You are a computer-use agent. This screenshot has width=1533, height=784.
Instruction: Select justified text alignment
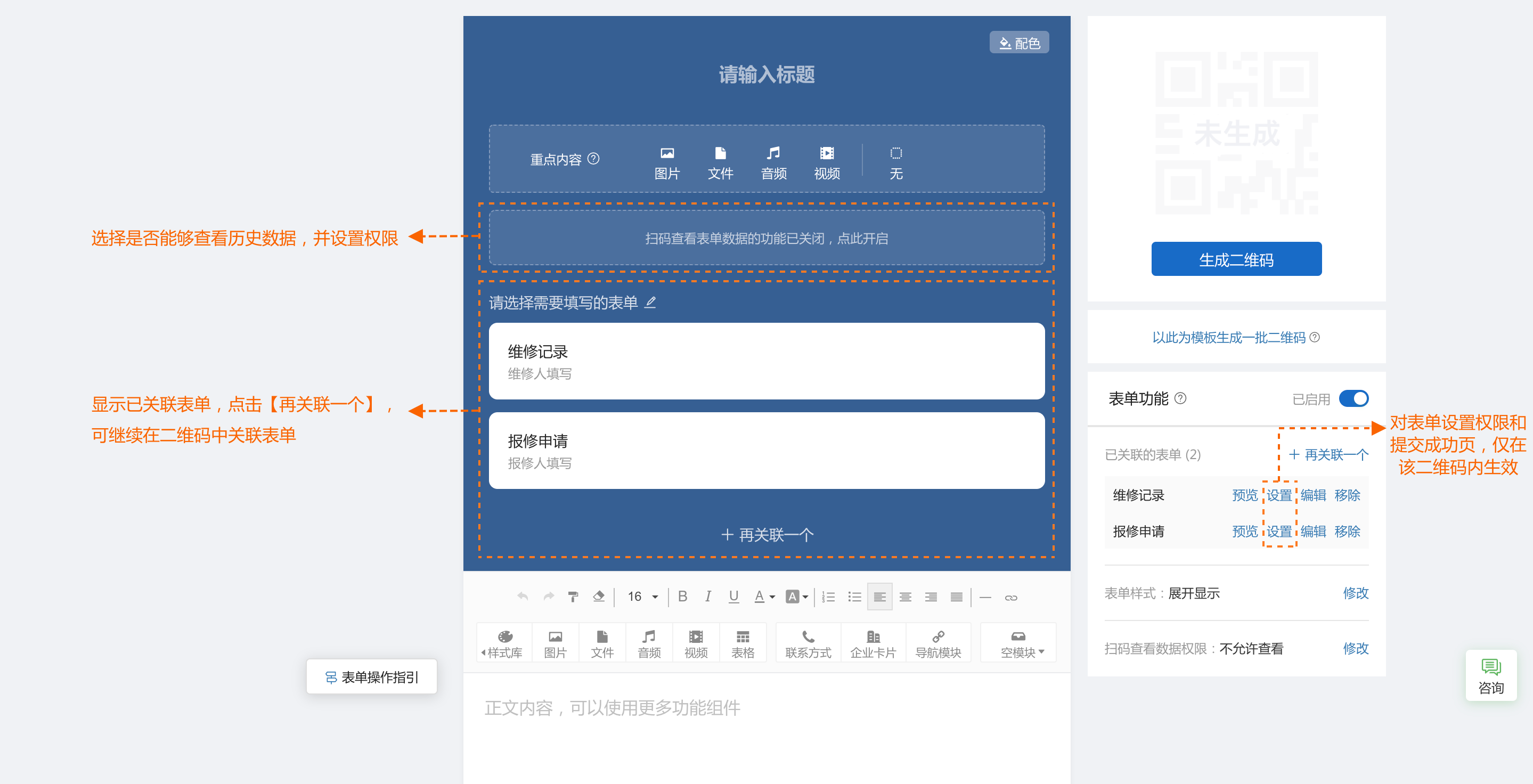pos(956,597)
